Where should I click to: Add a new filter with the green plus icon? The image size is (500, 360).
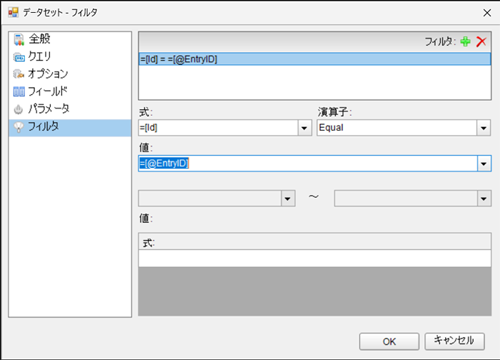(x=465, y=42)
